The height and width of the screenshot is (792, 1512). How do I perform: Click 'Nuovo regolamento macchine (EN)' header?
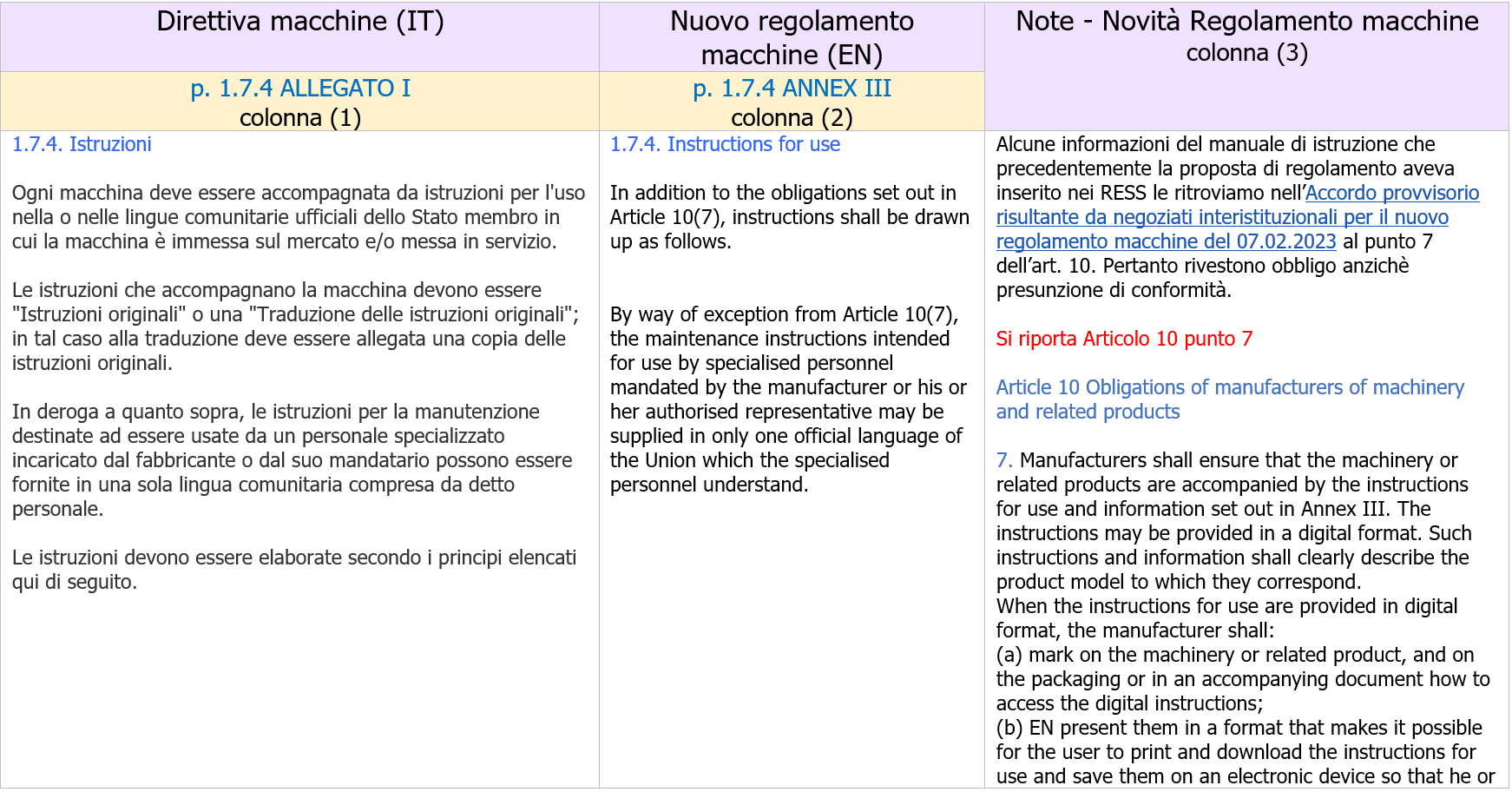[792, 37]
